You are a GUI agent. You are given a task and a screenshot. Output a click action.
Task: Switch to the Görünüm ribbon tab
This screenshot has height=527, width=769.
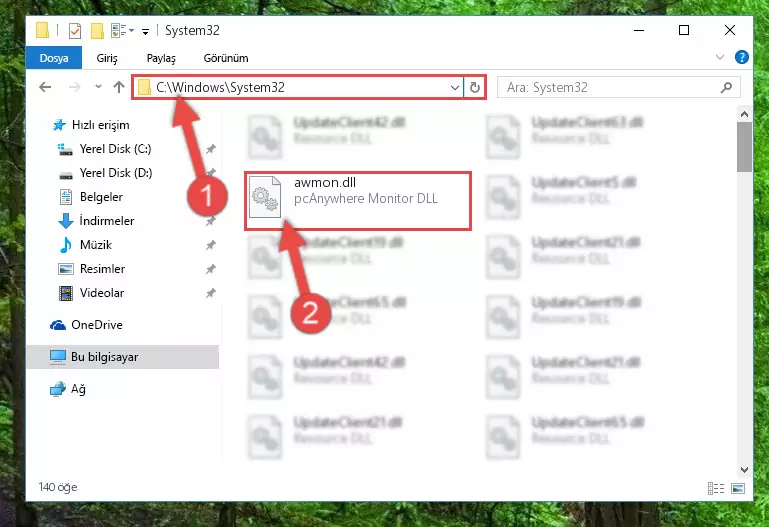click(x=226, y=58)
